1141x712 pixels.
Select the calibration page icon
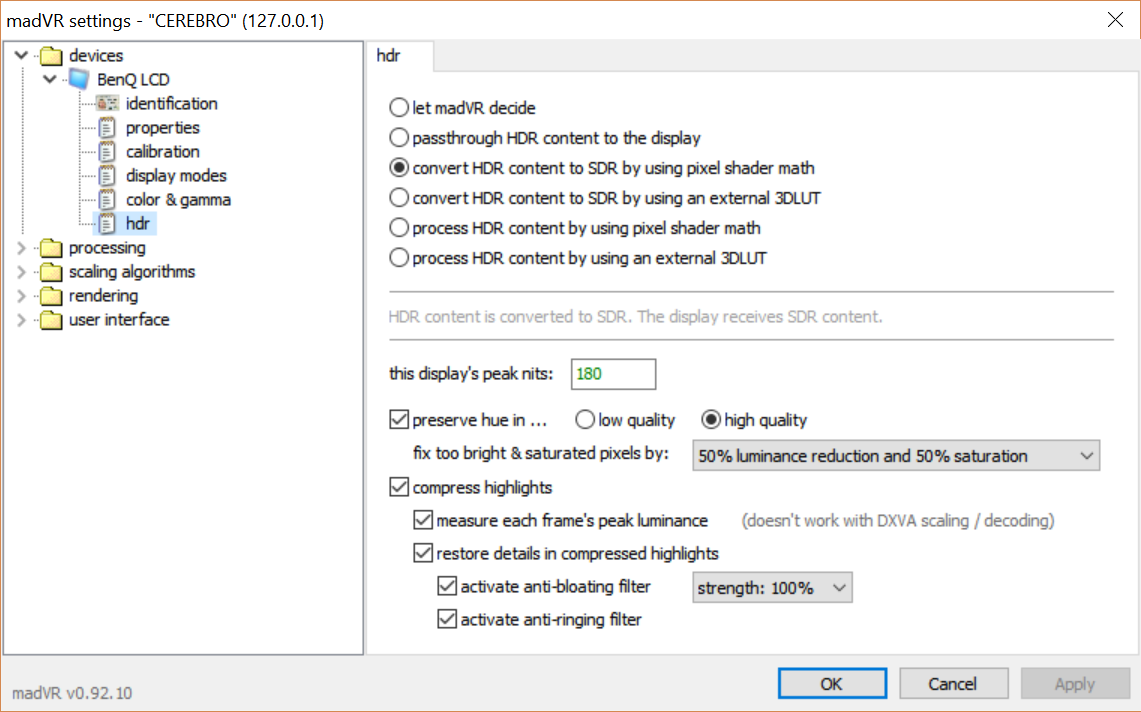pos(108,152)
